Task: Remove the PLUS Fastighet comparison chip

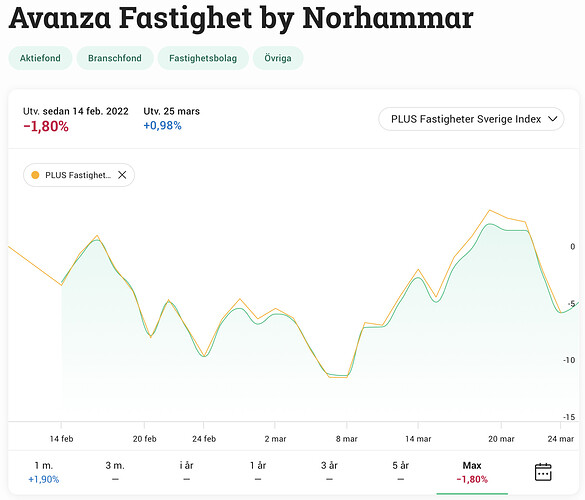Action: (122, 175)
